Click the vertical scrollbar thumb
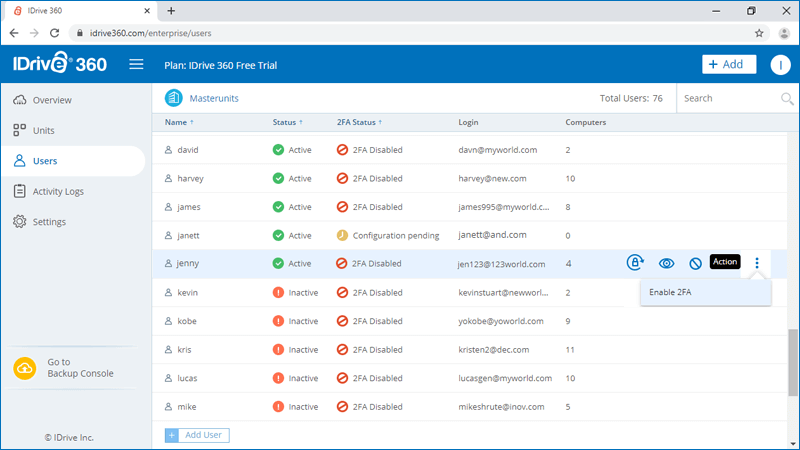 [x=793, y=362]
